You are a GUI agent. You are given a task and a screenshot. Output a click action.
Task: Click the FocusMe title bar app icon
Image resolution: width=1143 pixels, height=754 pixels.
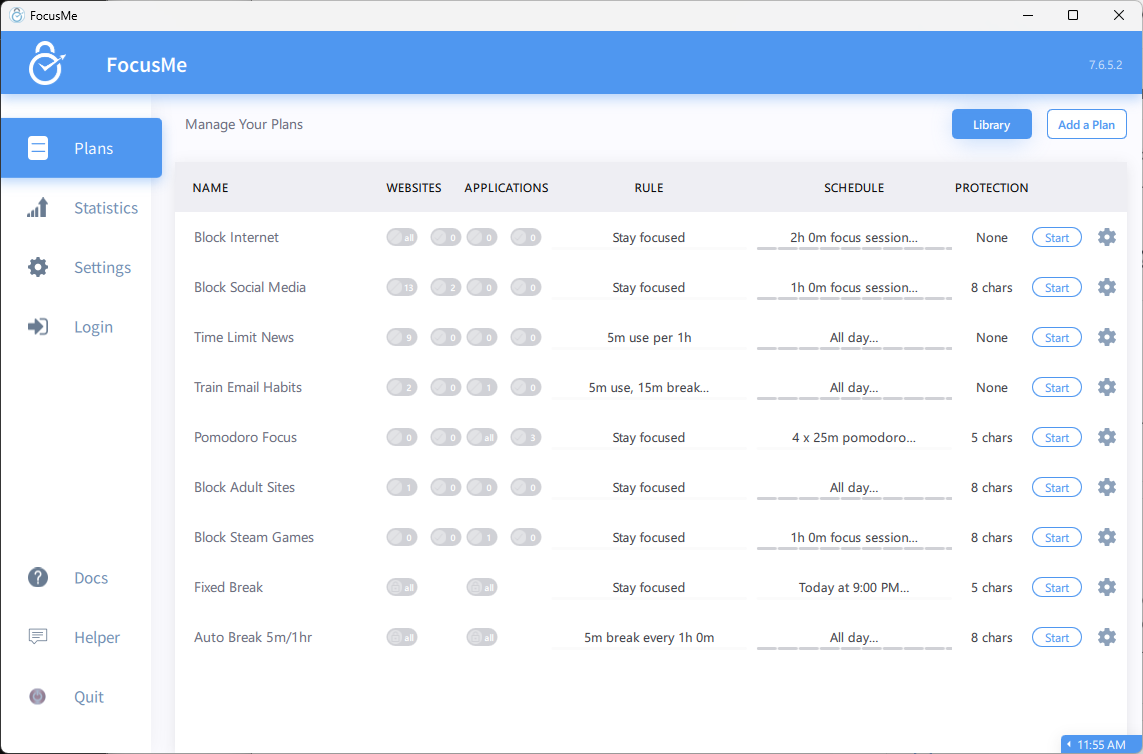[17, 15]
